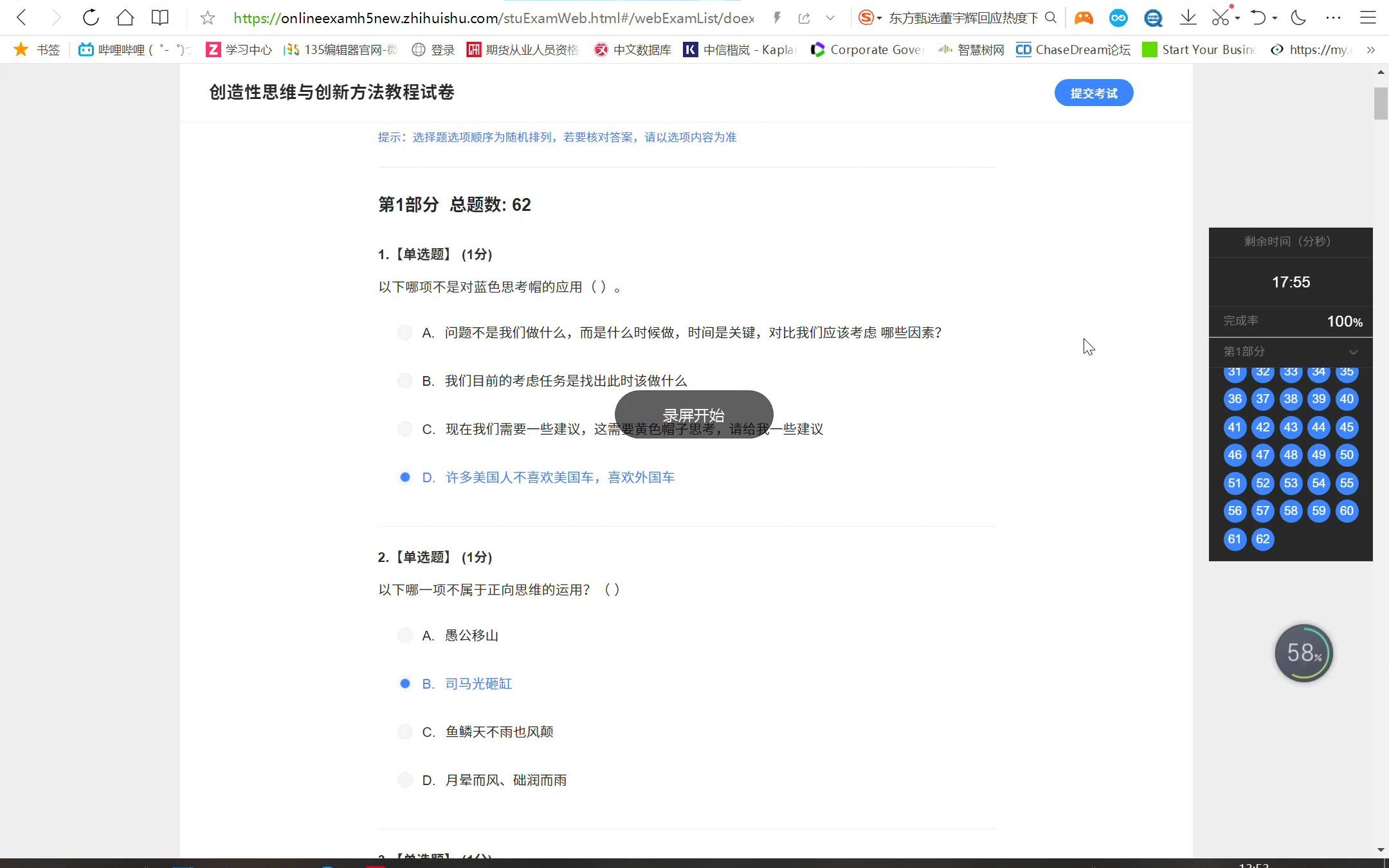Click the browser address bar URL
The height and width of the screenshot is (868, 1389).
(494, 18)
